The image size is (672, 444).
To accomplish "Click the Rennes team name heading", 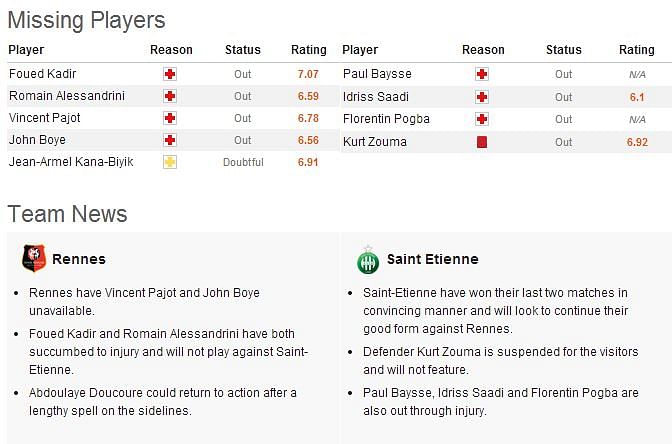I will (x=79, y=259).
